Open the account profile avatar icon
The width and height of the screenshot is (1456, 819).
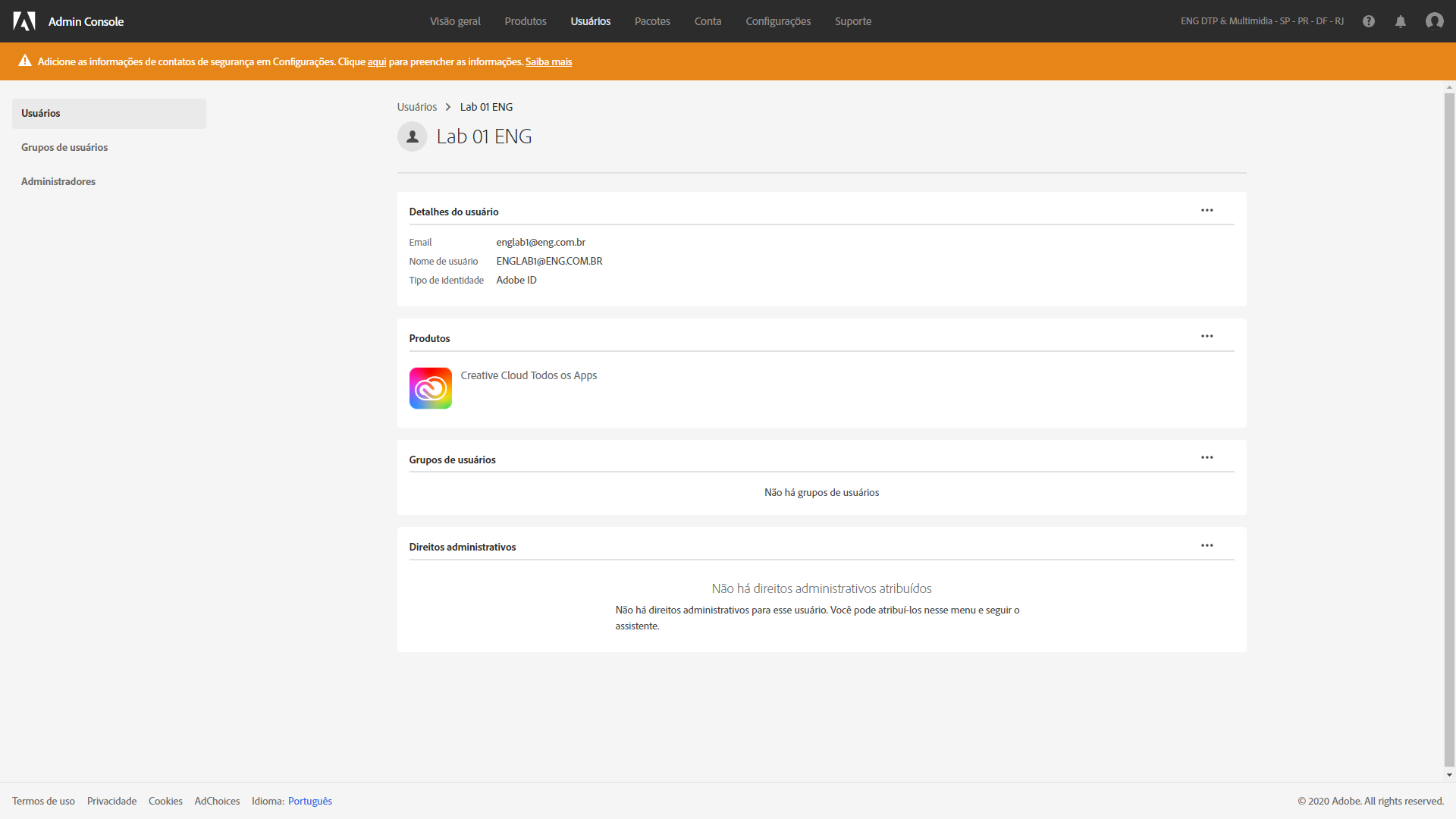[1435, 21]
